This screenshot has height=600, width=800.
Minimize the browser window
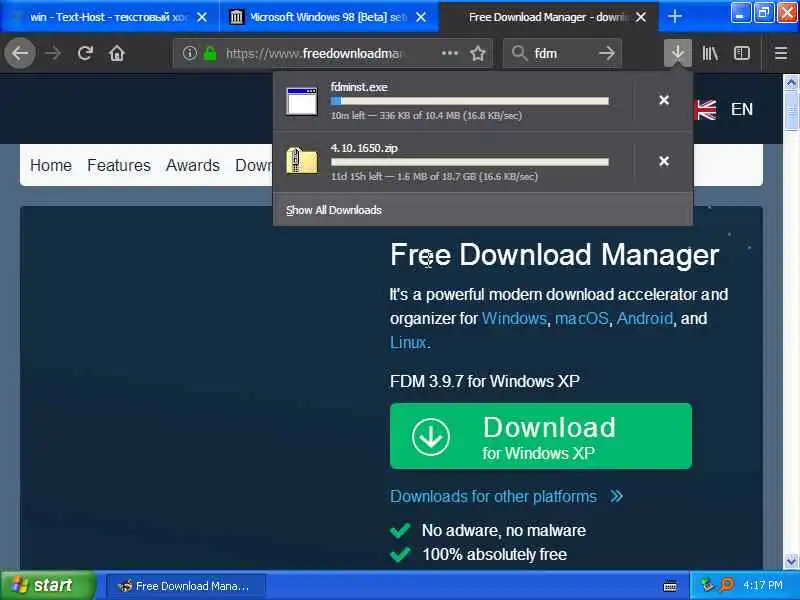(740, 13)
